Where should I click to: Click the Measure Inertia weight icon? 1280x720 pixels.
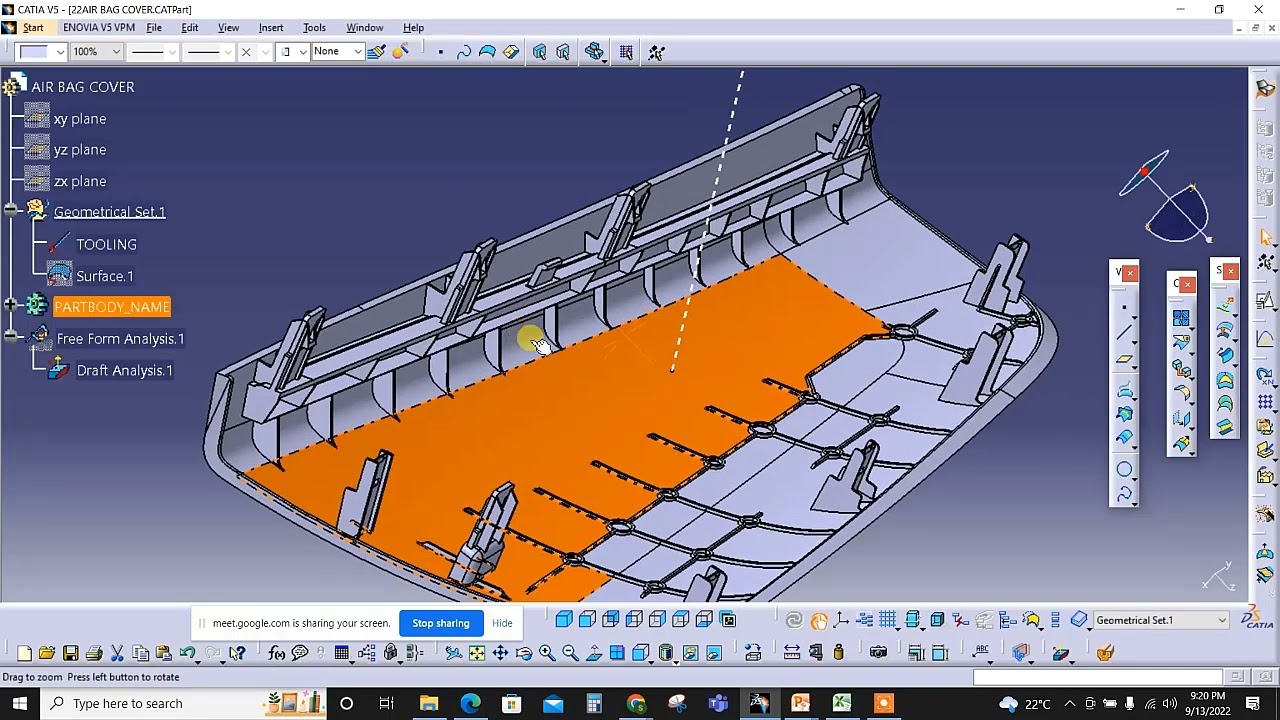(x=838, y=653)
